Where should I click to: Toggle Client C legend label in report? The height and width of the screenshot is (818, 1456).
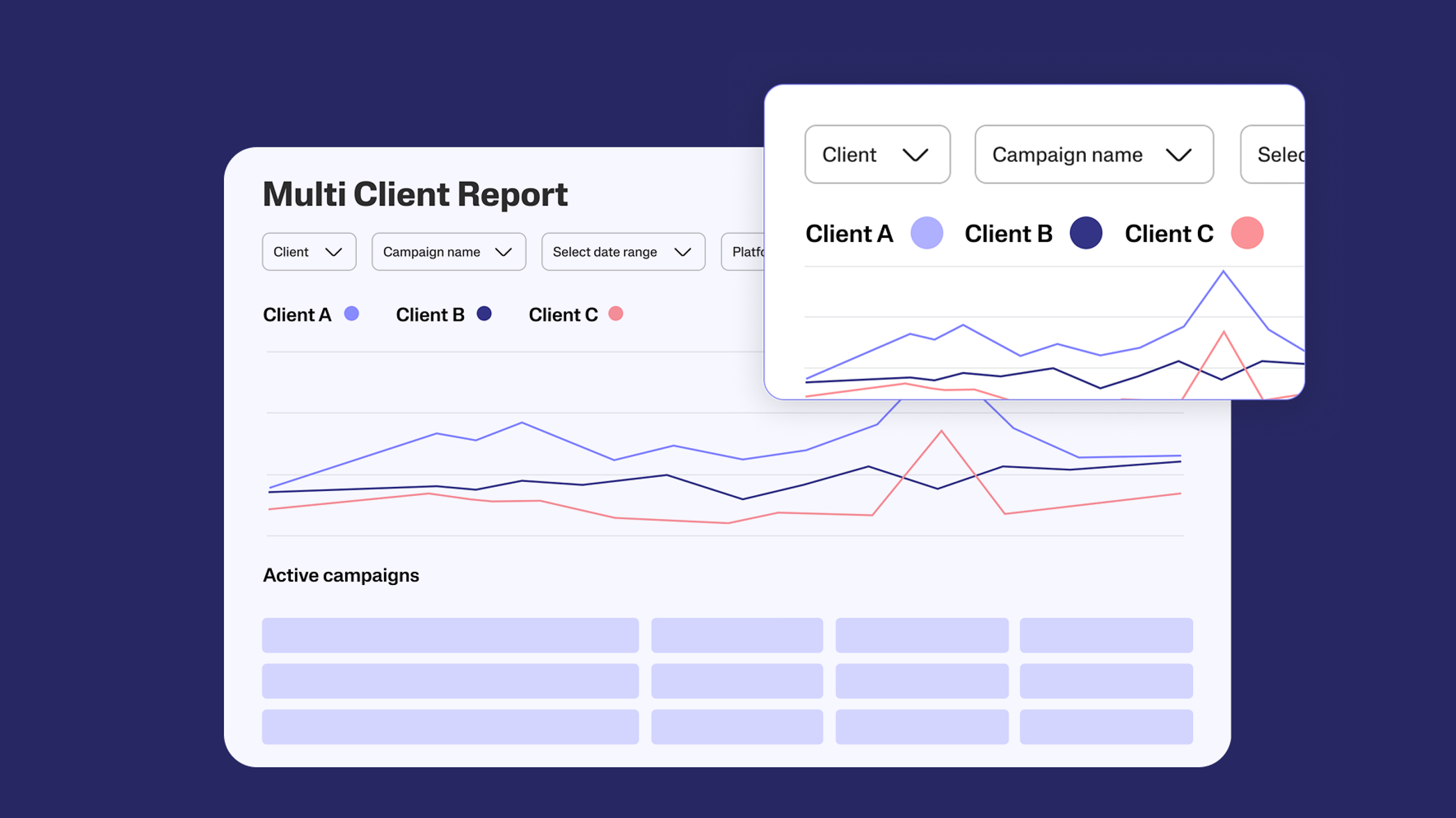pos(563,315)
